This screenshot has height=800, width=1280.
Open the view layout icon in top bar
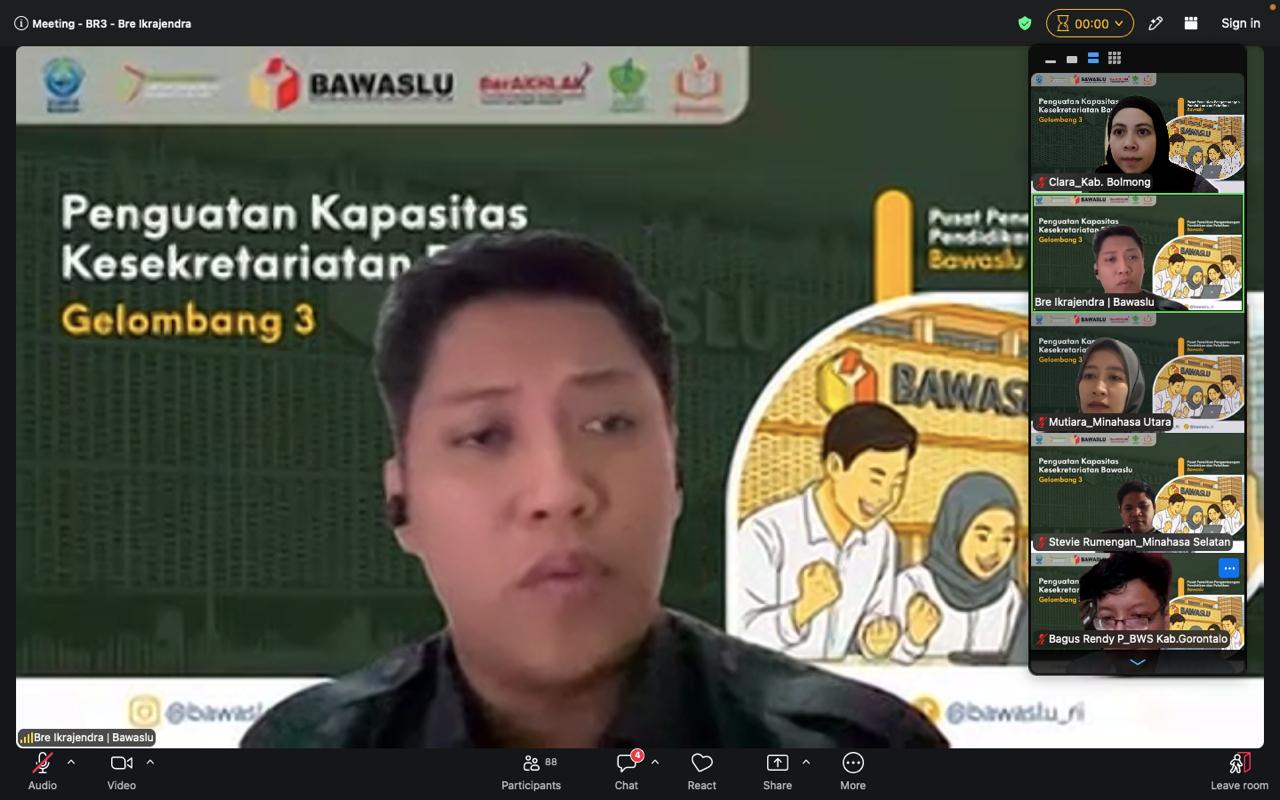coord(1191,23)
